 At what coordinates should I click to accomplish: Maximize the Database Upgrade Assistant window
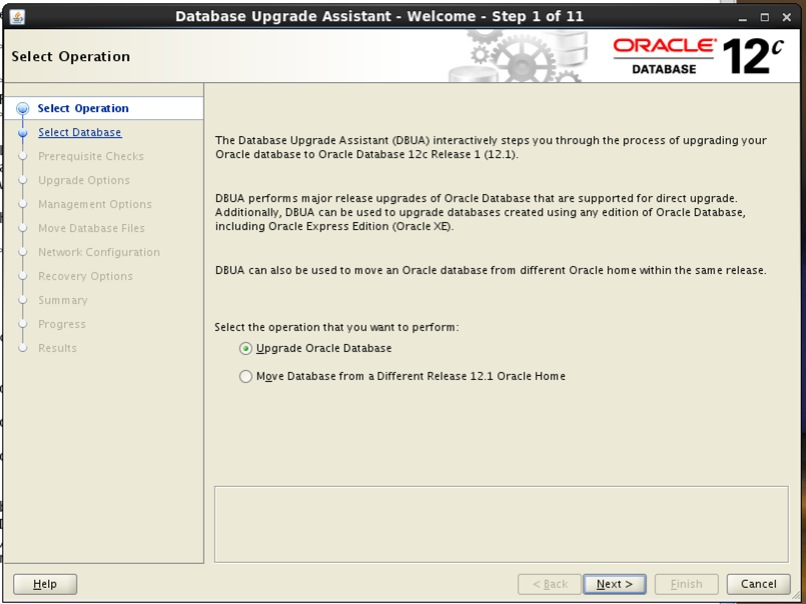(764, 17)
